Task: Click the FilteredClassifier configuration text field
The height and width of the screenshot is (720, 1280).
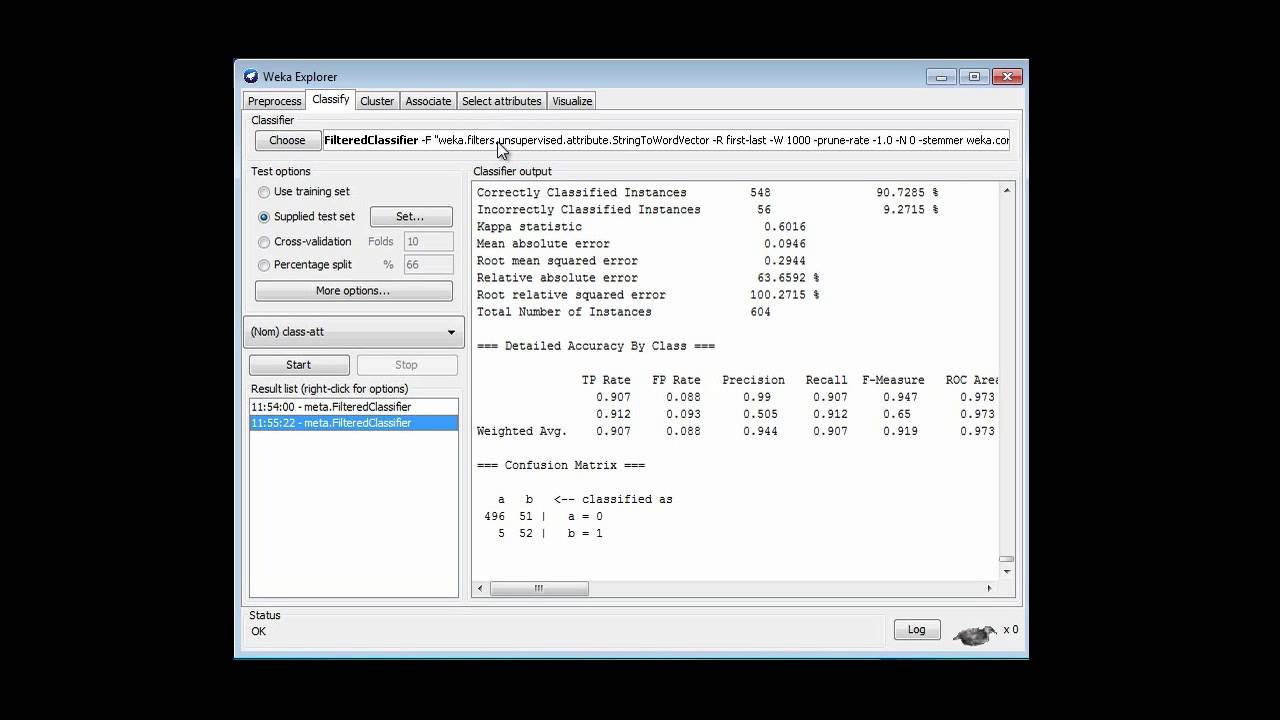Action: [x=666, y=141]
